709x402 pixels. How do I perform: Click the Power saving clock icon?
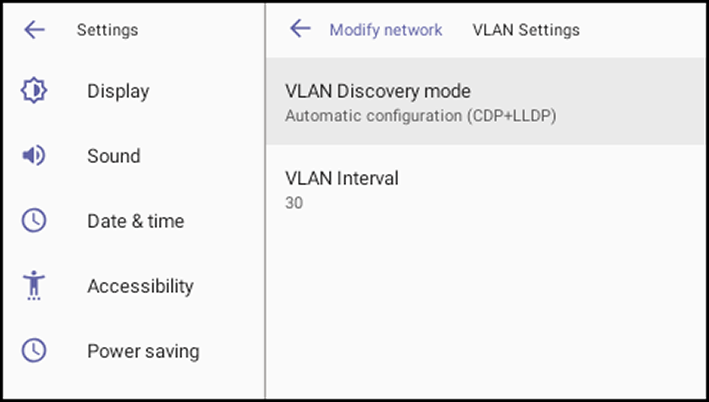pyautogui.click(x=34, y=350)
